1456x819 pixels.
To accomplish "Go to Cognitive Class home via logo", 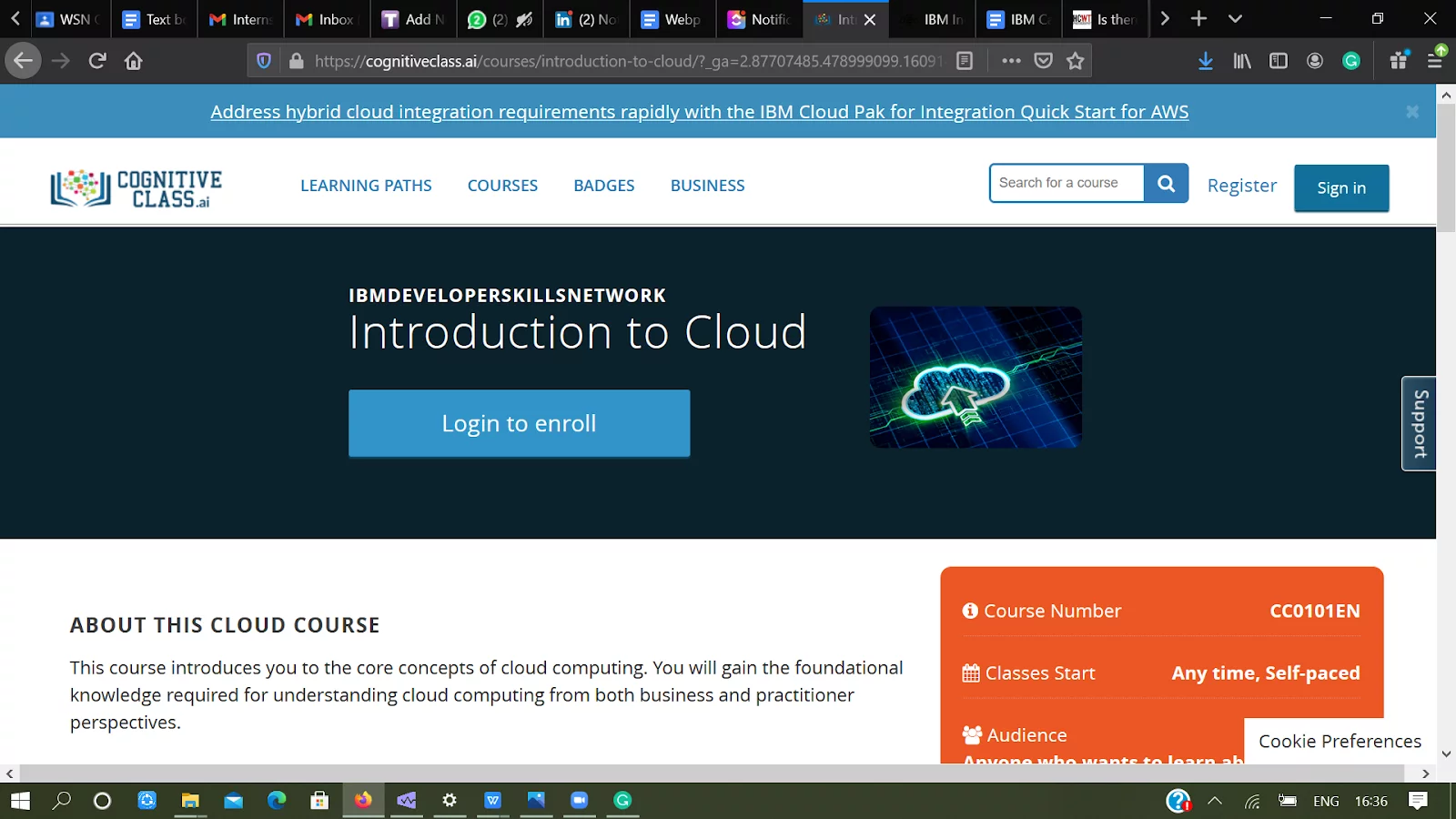I will tap(136, 187).
